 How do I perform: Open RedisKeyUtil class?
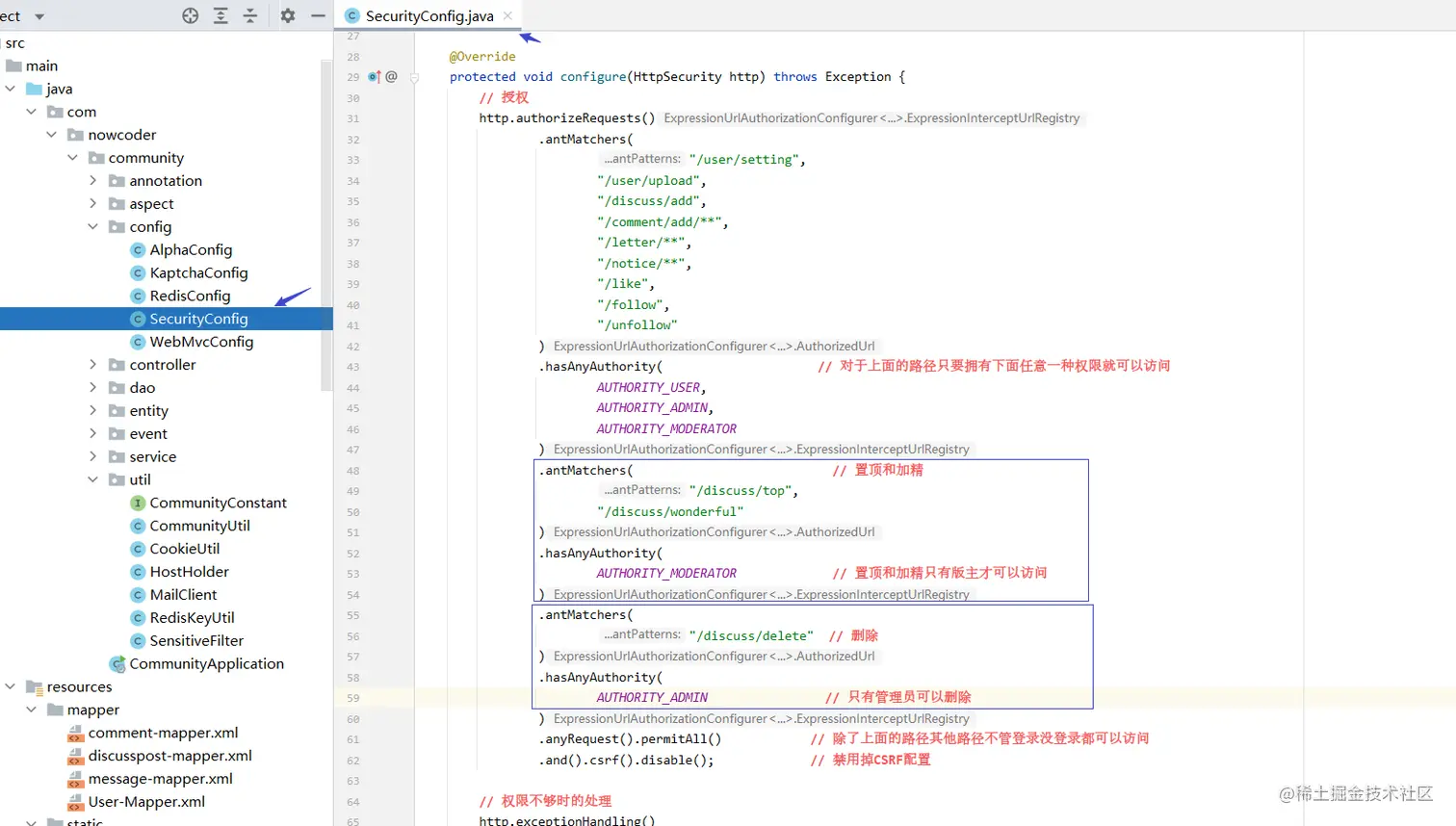click(x=192, y=618)
